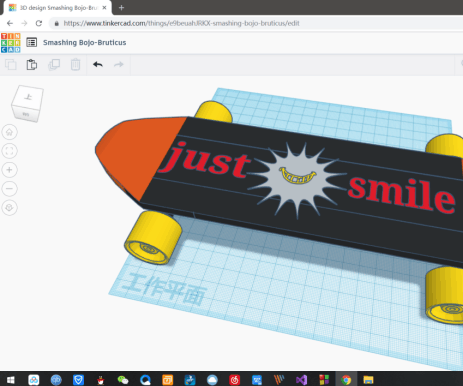Click the view cube top face
The image size is (463, 386).
click(29, 97)
